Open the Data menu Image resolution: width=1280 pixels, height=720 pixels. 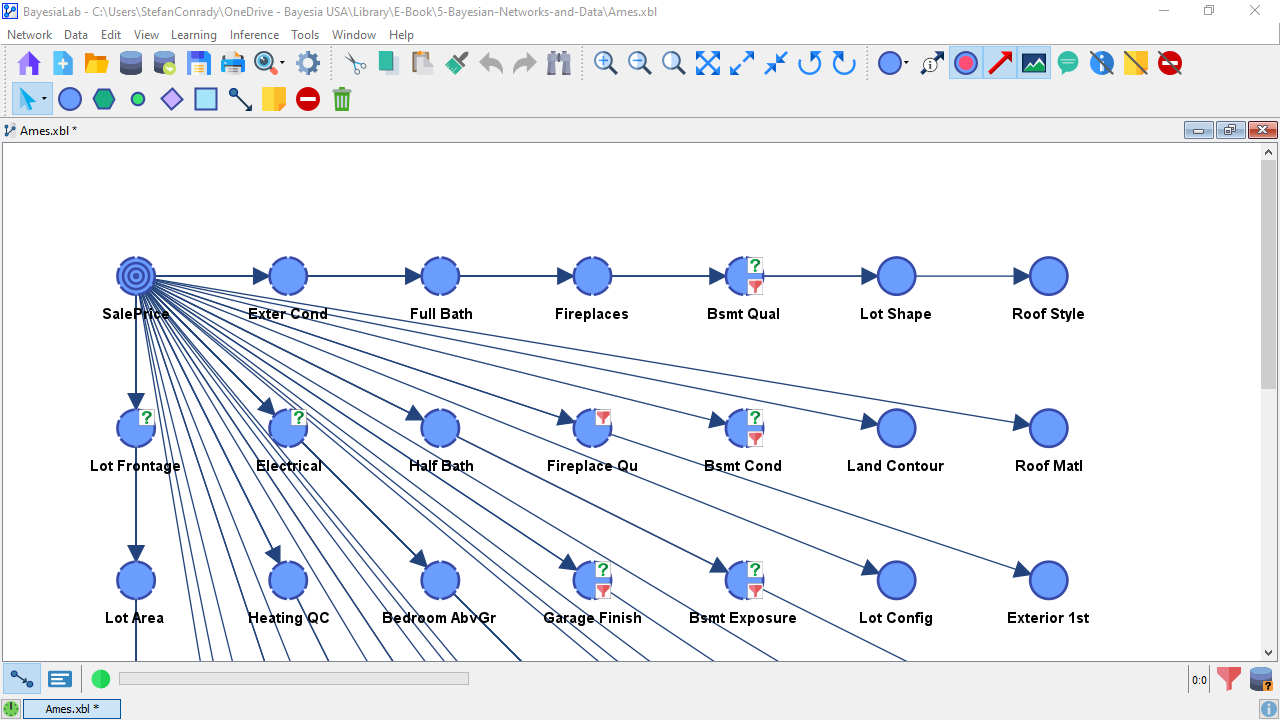pos(76,35)
